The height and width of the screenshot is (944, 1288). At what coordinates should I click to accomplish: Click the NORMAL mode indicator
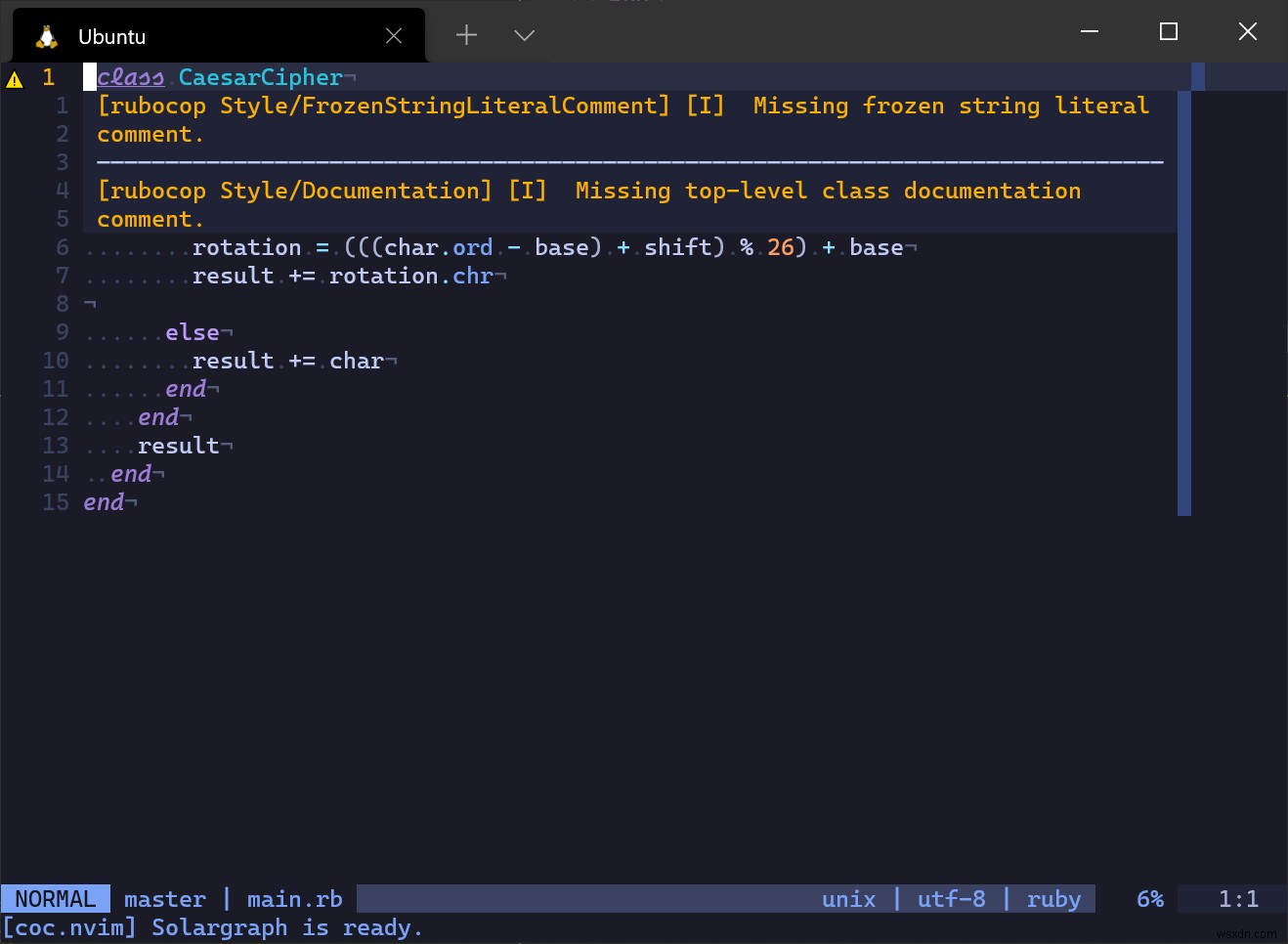tap(54, 898)
